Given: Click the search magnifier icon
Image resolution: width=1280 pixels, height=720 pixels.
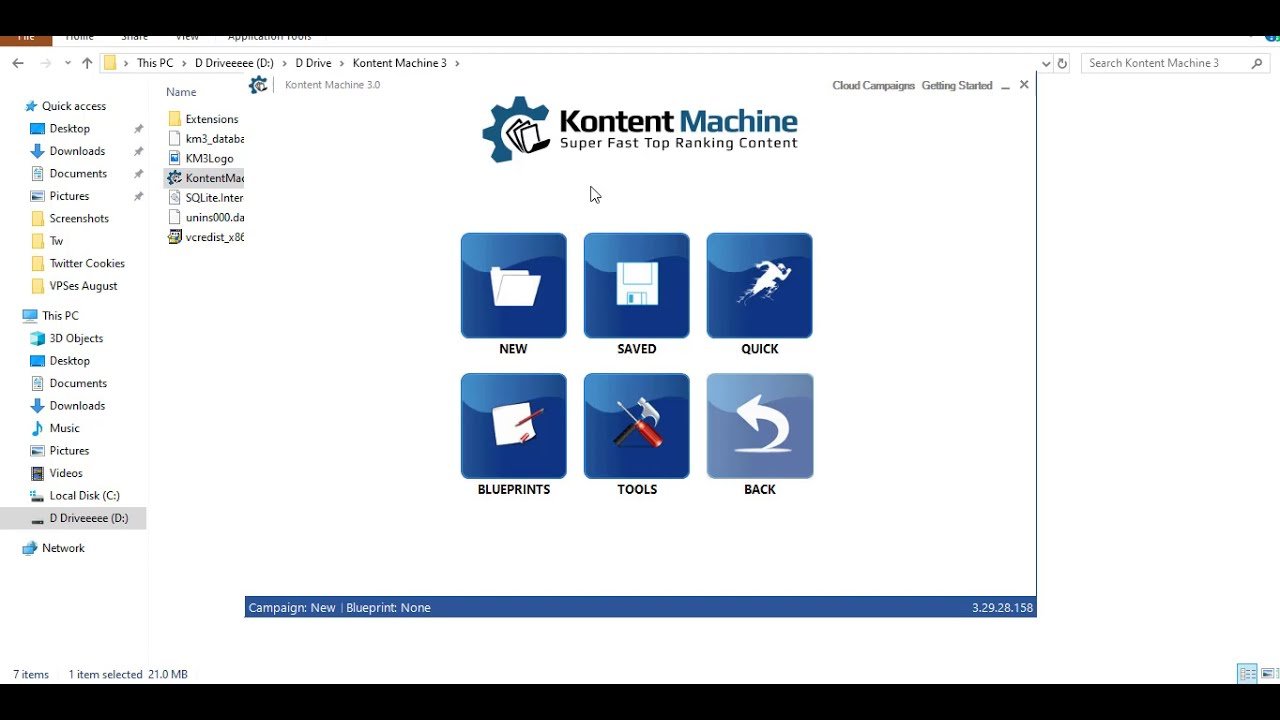Looking at the screenshot, I should (1258, 63).
